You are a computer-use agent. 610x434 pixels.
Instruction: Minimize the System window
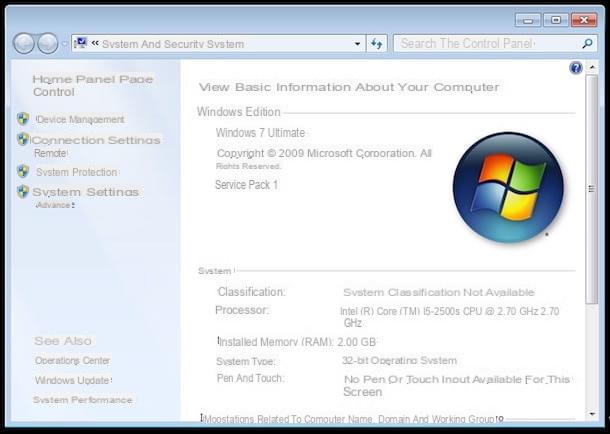(528, 20)
